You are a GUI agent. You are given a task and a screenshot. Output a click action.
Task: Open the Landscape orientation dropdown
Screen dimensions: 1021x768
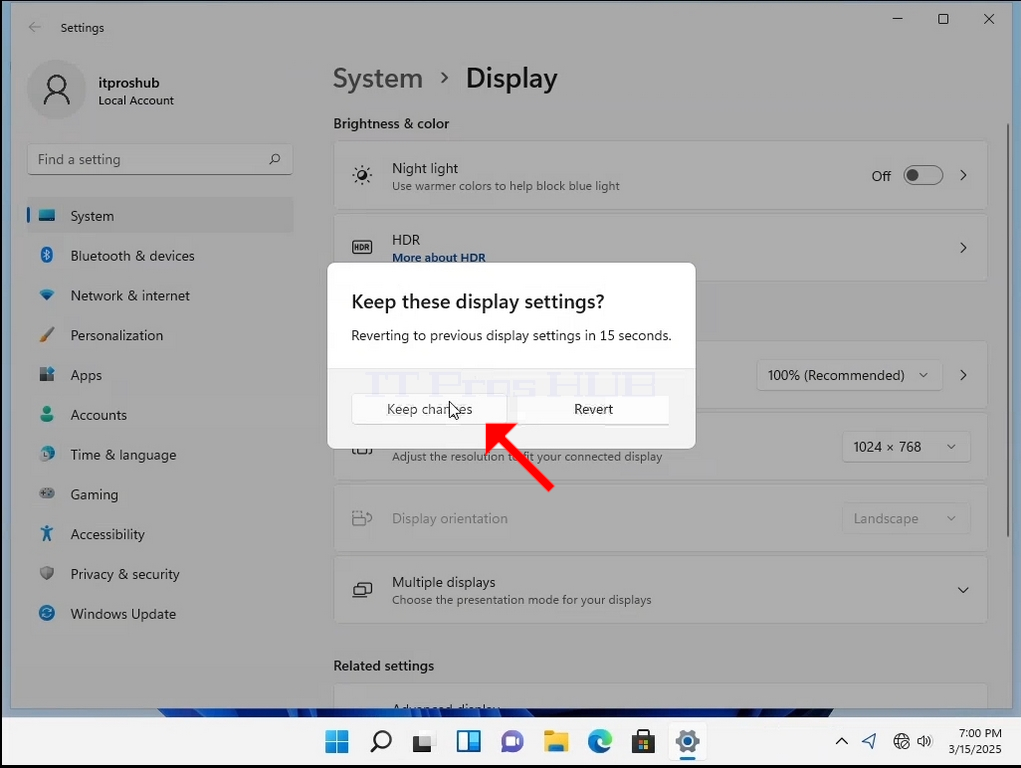tap(905, 519)
